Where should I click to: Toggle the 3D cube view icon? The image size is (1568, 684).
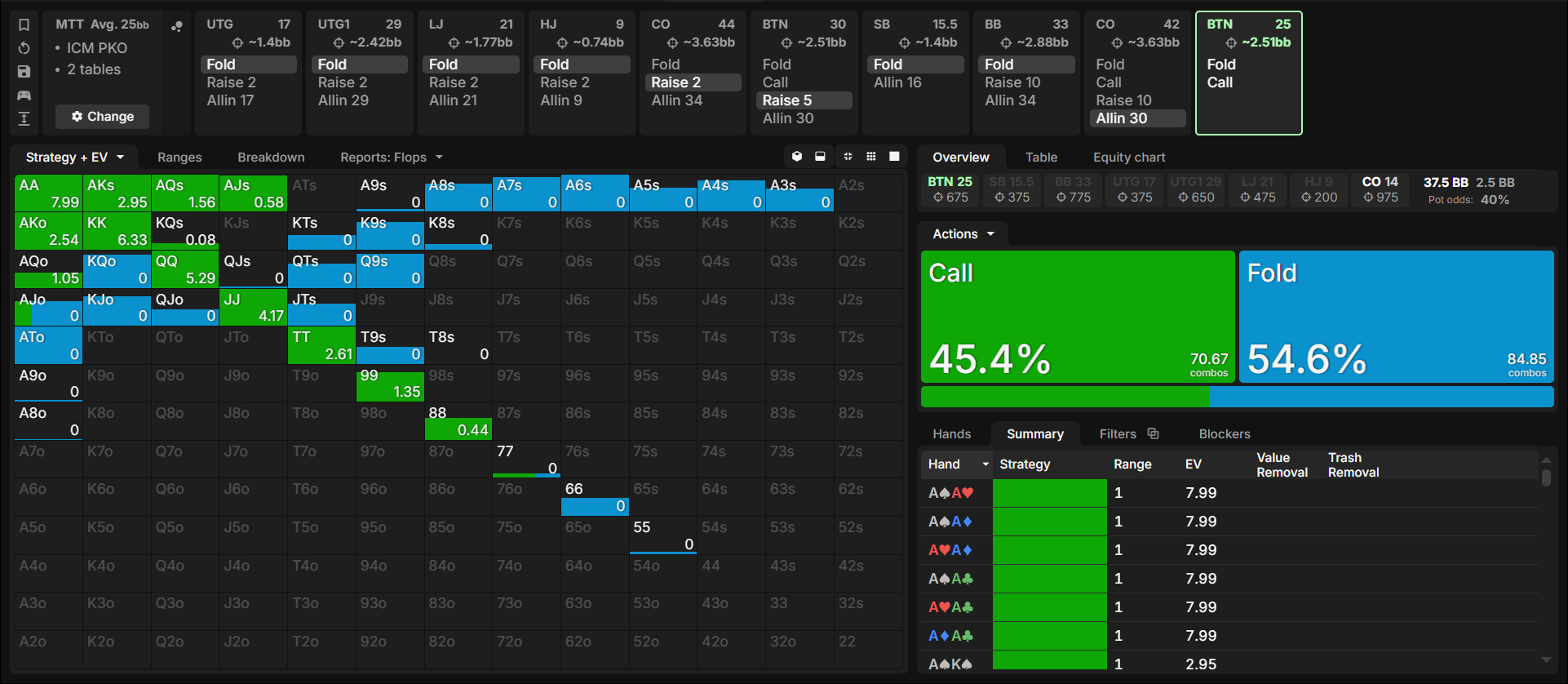(797, 157)
